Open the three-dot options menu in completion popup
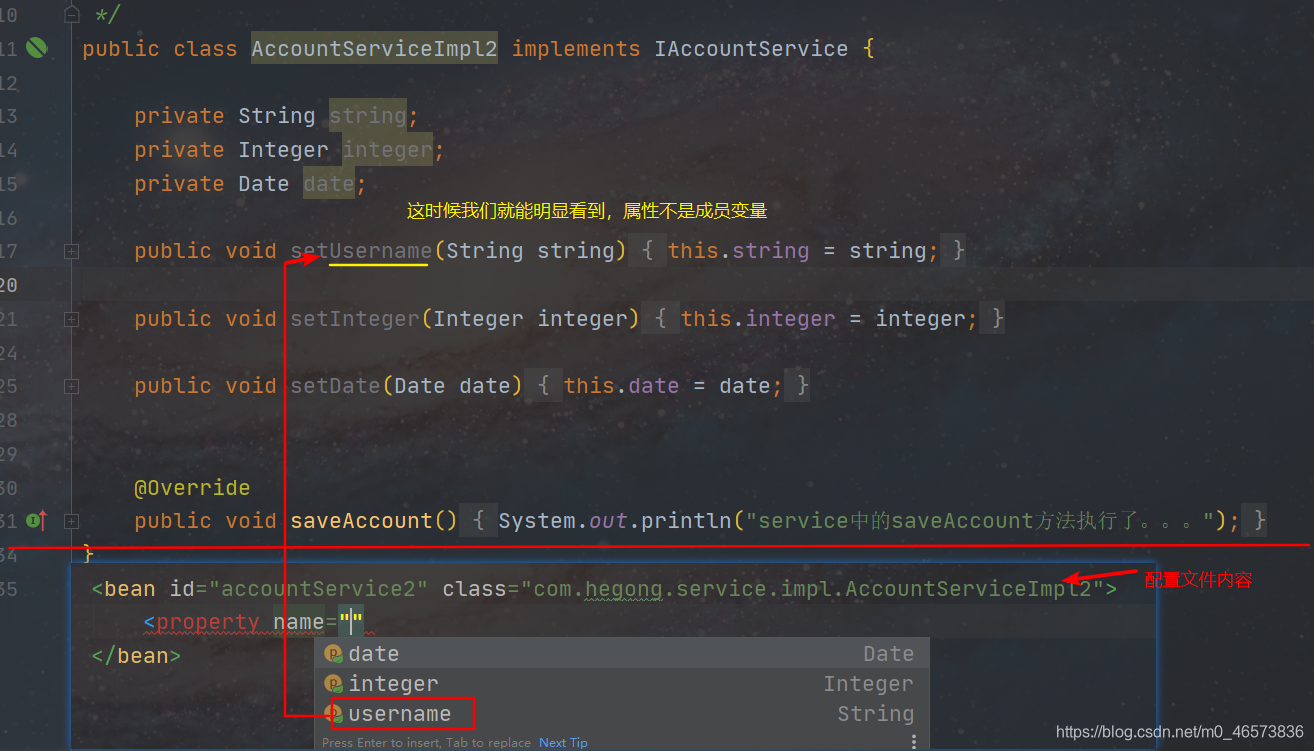The image size is (1314, 751). click(913, 742)
